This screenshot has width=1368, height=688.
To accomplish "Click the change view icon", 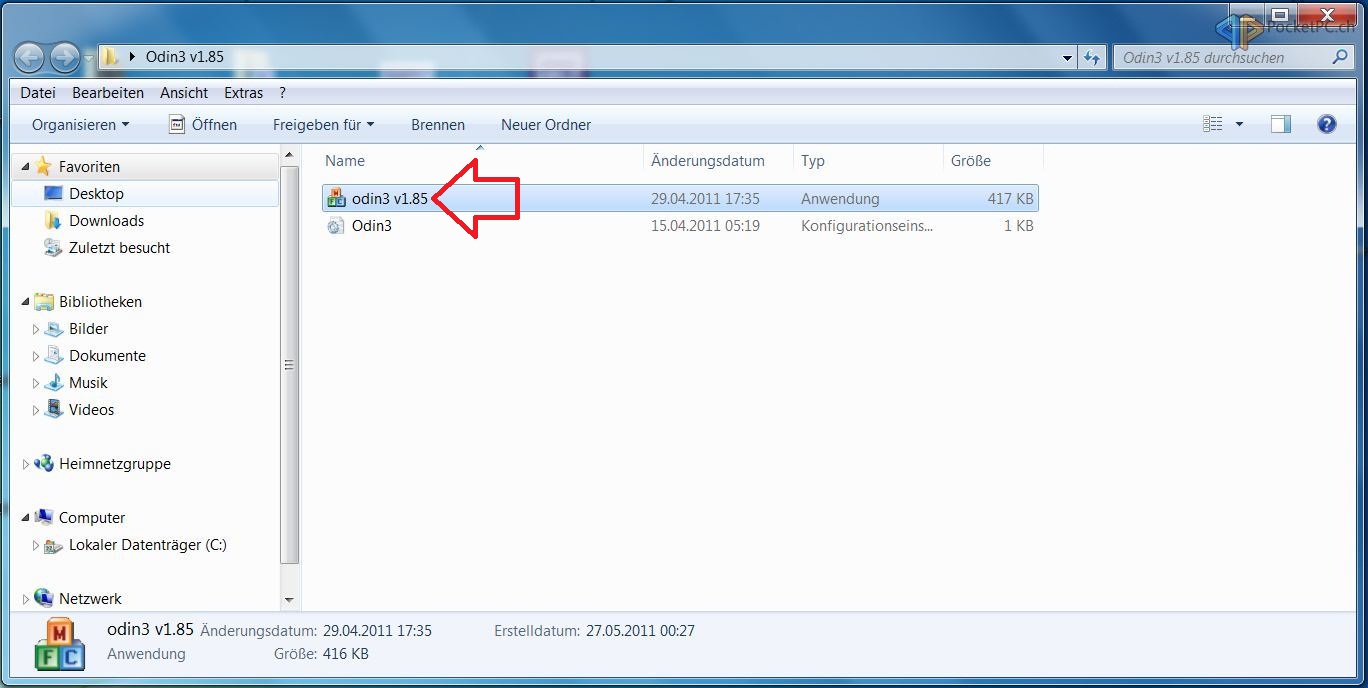I will (1213, 124).
